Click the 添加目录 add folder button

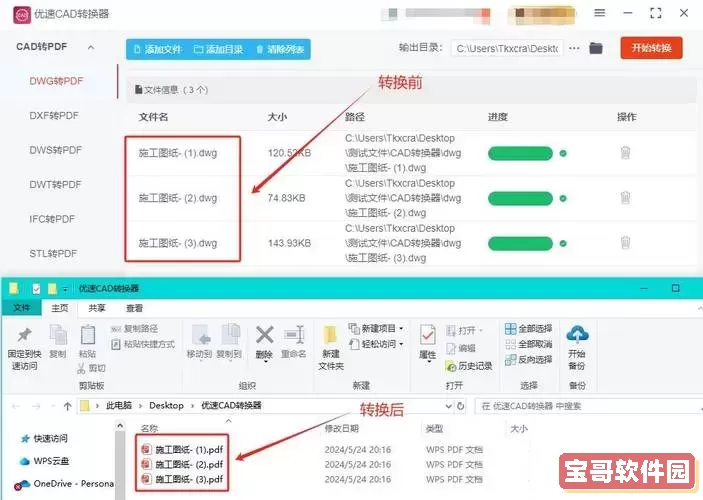(218, 49)
